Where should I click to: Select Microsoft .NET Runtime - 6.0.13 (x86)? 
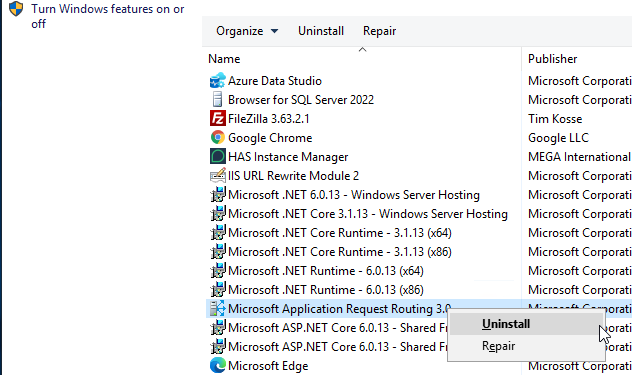click(x=326, y=290)
